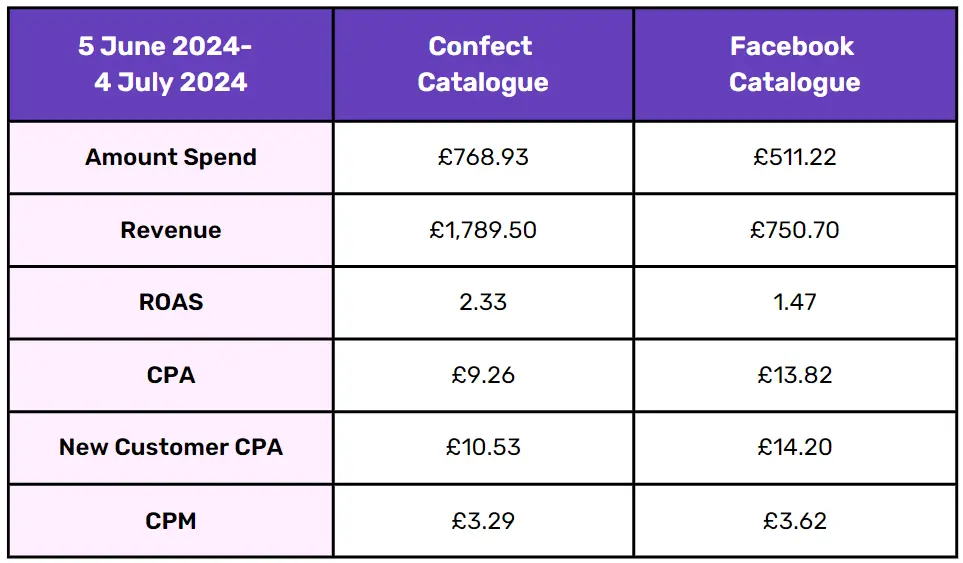Viewport: 963px width, 563px height.
Task: Click the Revenue row label
Action: coord(171,230)
